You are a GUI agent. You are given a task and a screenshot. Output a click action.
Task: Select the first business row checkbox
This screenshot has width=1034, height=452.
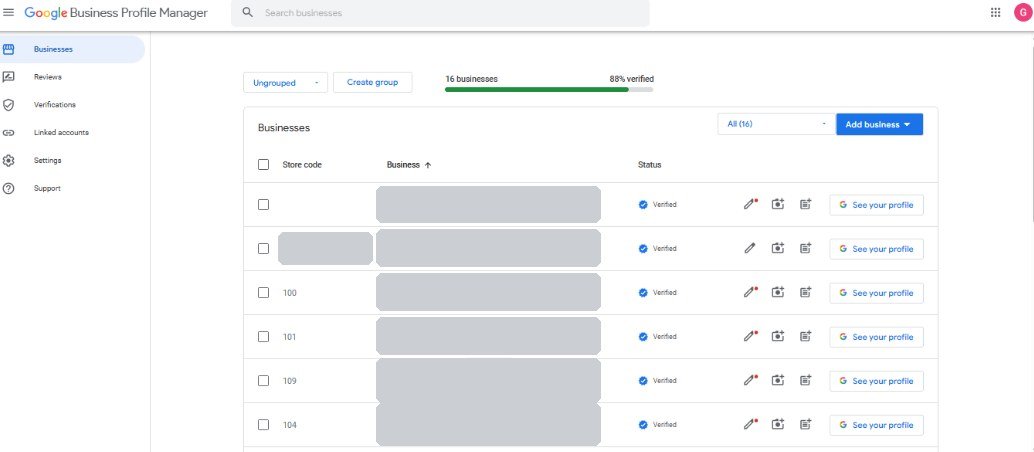click(x=263, y=205)
